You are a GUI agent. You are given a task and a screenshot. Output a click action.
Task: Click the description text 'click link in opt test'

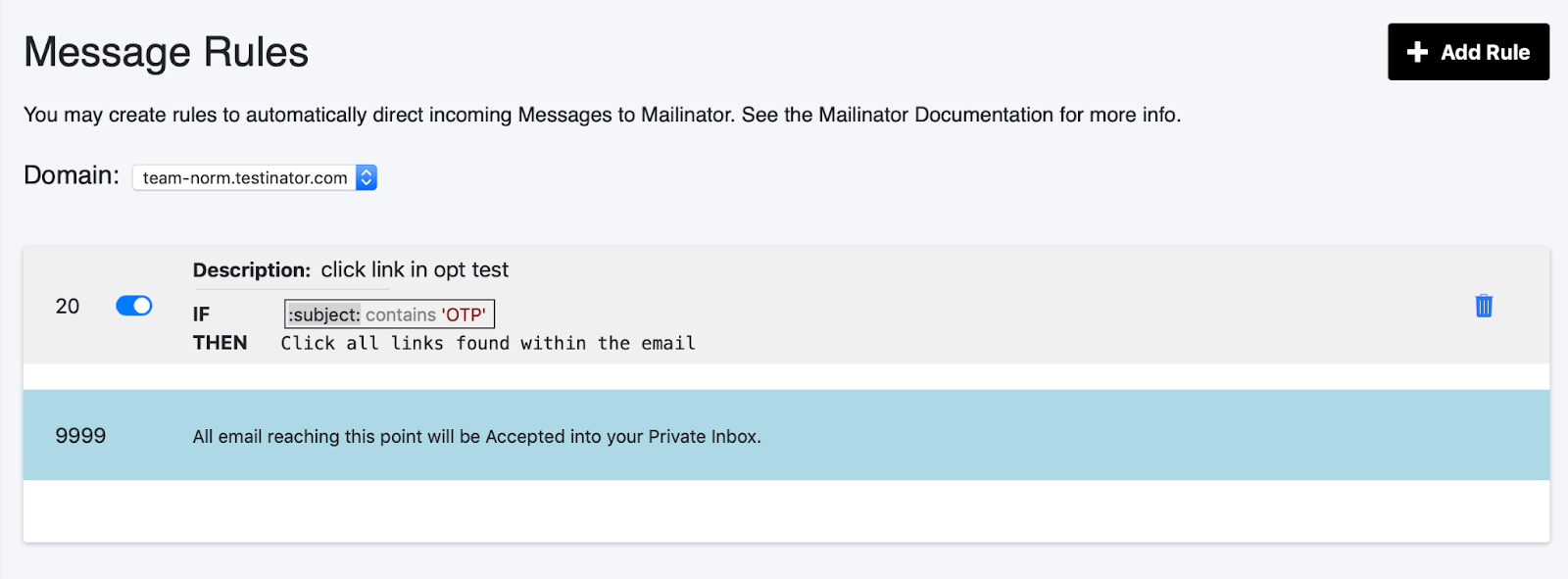[415, 270]
